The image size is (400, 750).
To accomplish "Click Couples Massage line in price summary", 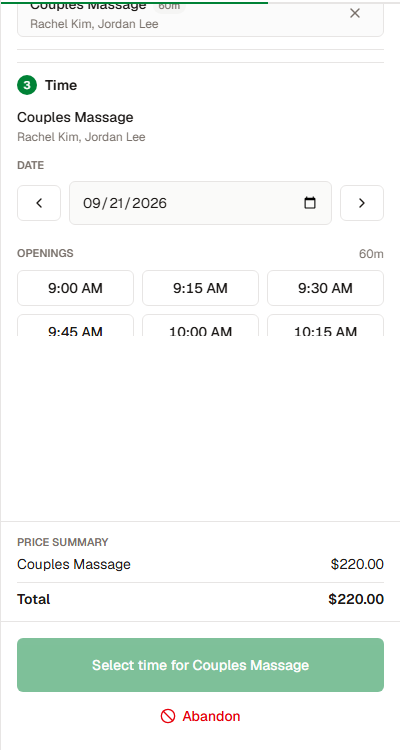I will coord(74,564).
